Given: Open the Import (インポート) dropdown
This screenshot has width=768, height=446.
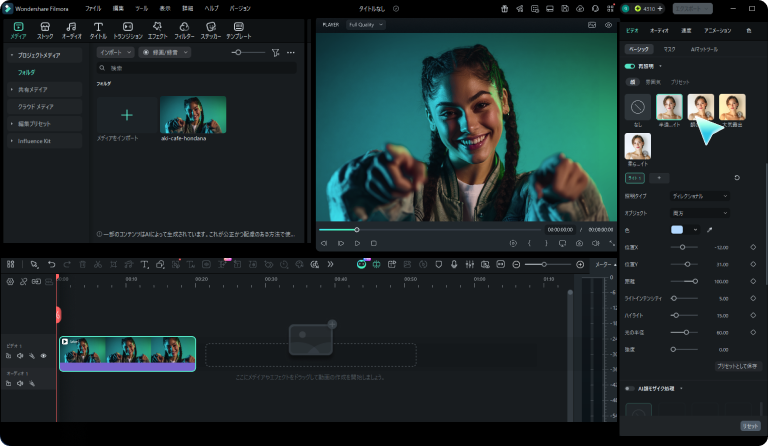Looking at the screenshot, I should tap(115, 52).
